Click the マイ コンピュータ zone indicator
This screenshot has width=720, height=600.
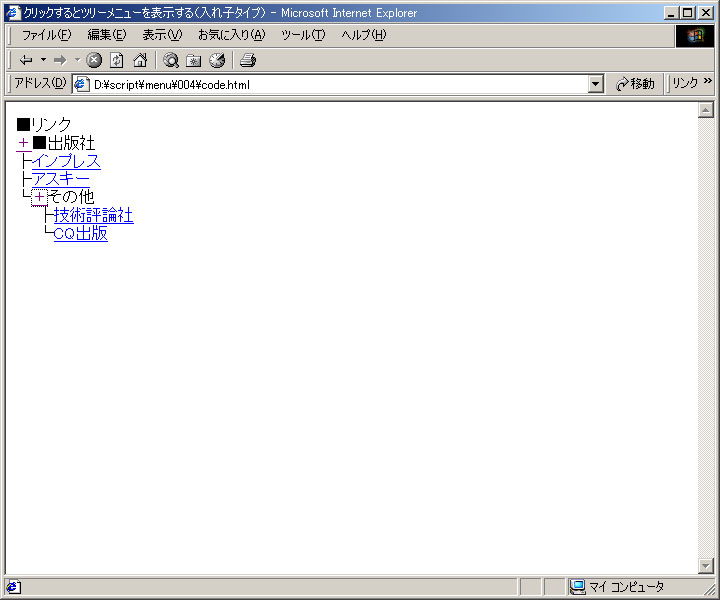[x=618, y=587]
